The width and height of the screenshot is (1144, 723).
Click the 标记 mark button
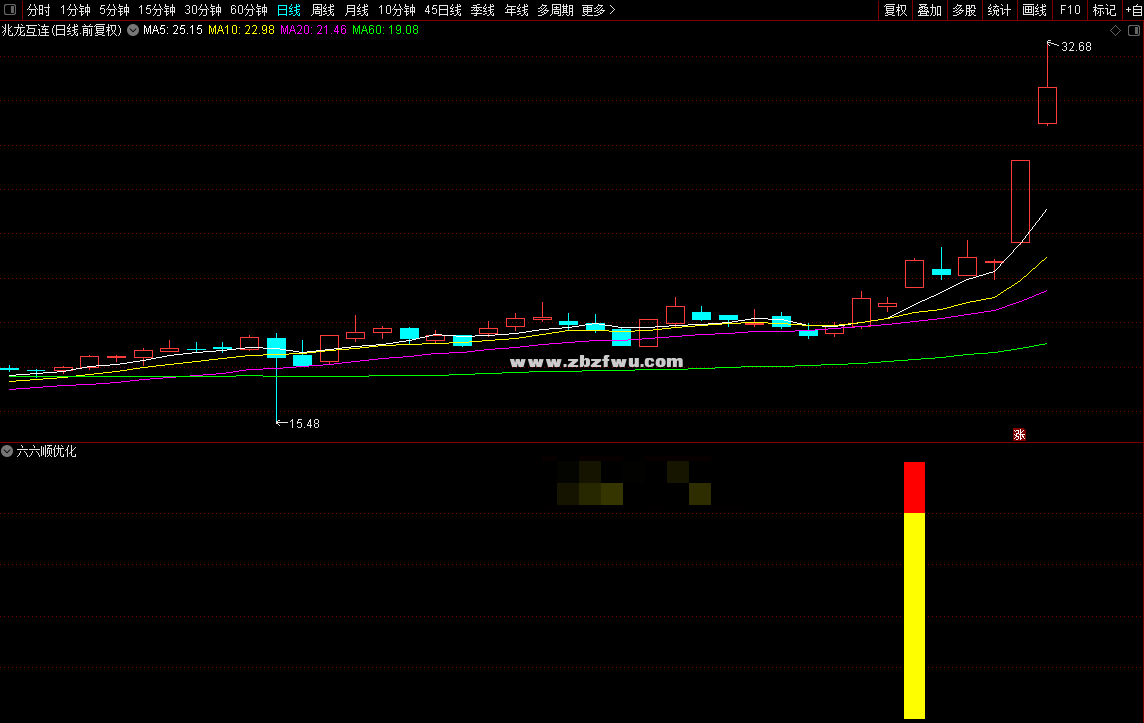[x=1104, y=10]
